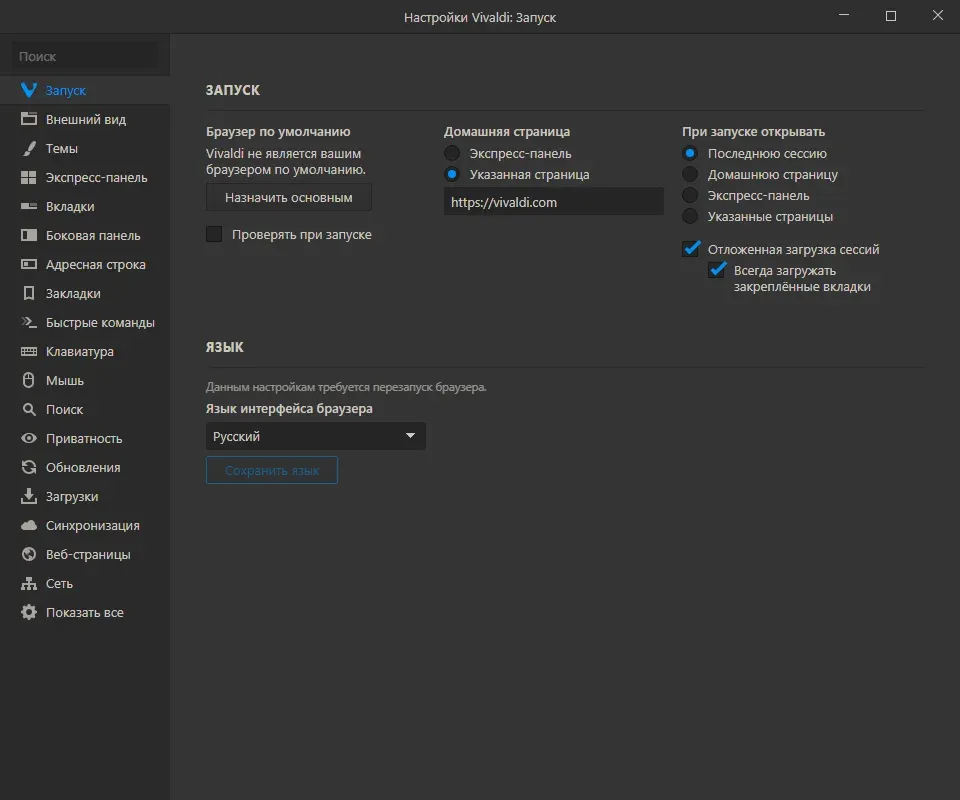960x800 pixels.
Task: Click the magnifier icon for Поиск section
Action: point(29,409)
